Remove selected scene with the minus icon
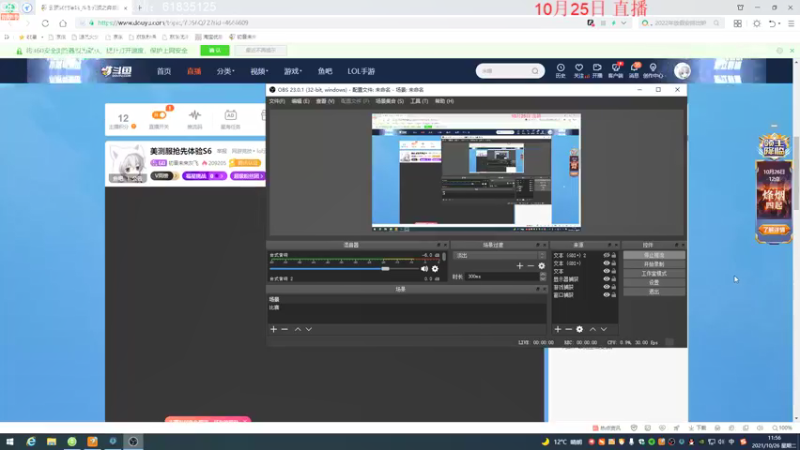This screenshot has height=450, width=800. pyautogui.click(x=285, y=329)
